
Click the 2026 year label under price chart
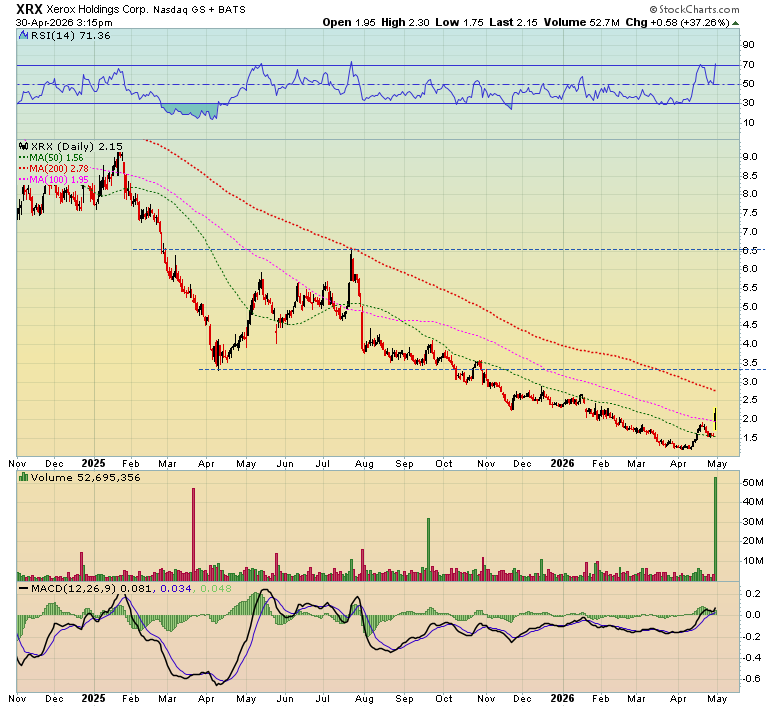pyautogui.click(x=562, y=463)
